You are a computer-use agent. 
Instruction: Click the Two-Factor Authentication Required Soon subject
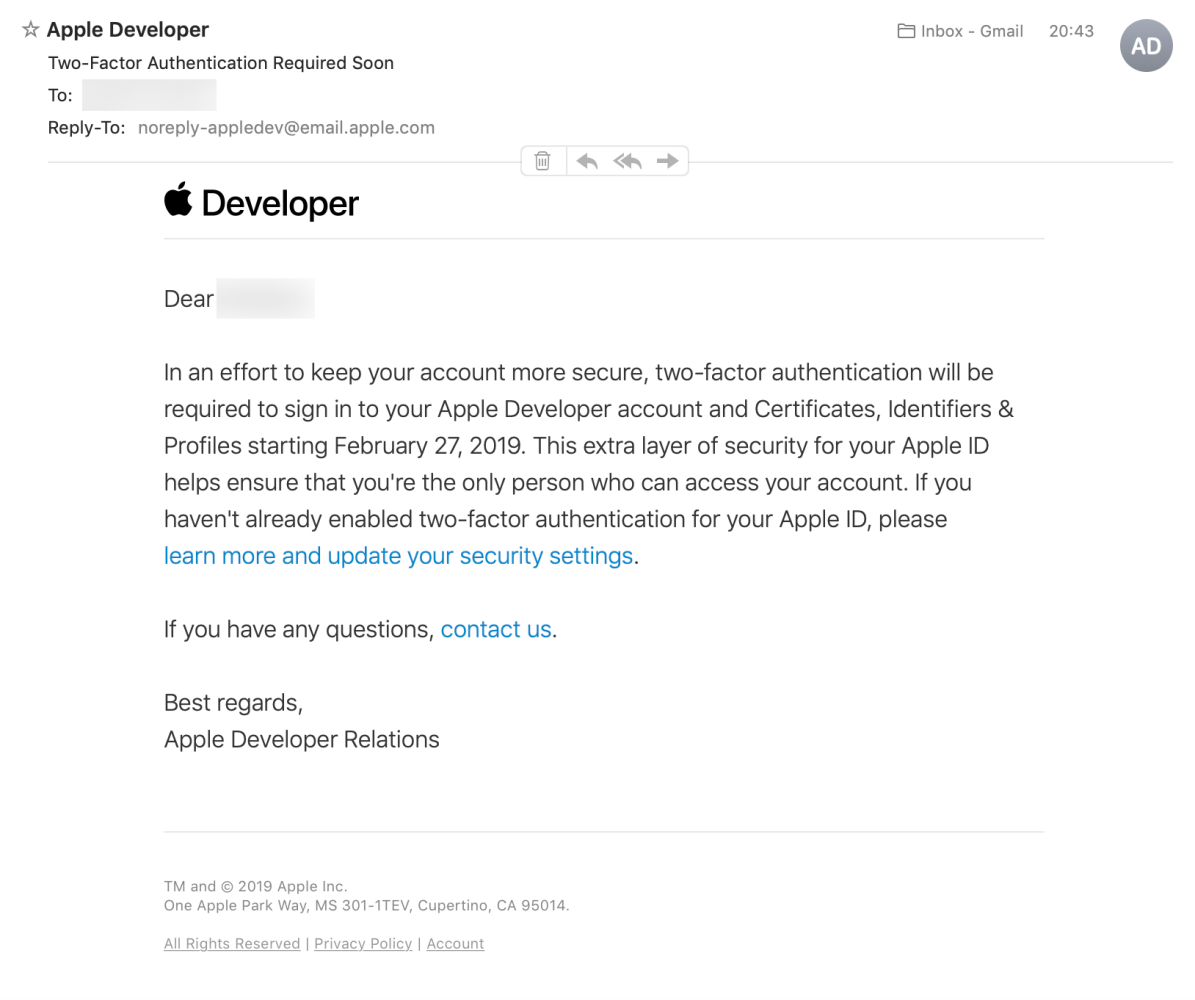pyautogui.click(x=221, y=63)
